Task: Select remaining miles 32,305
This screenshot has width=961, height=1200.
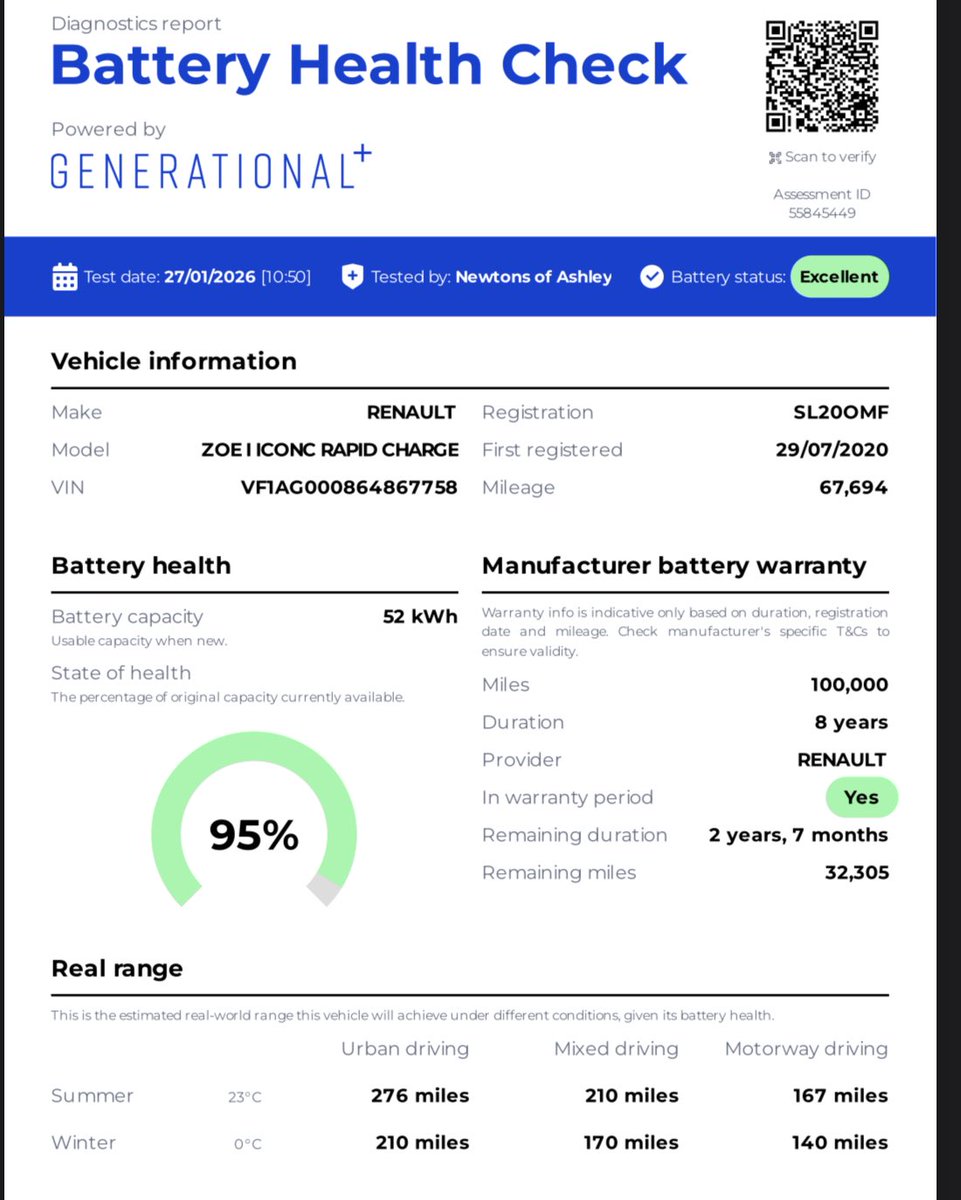Action: point(856,873)
